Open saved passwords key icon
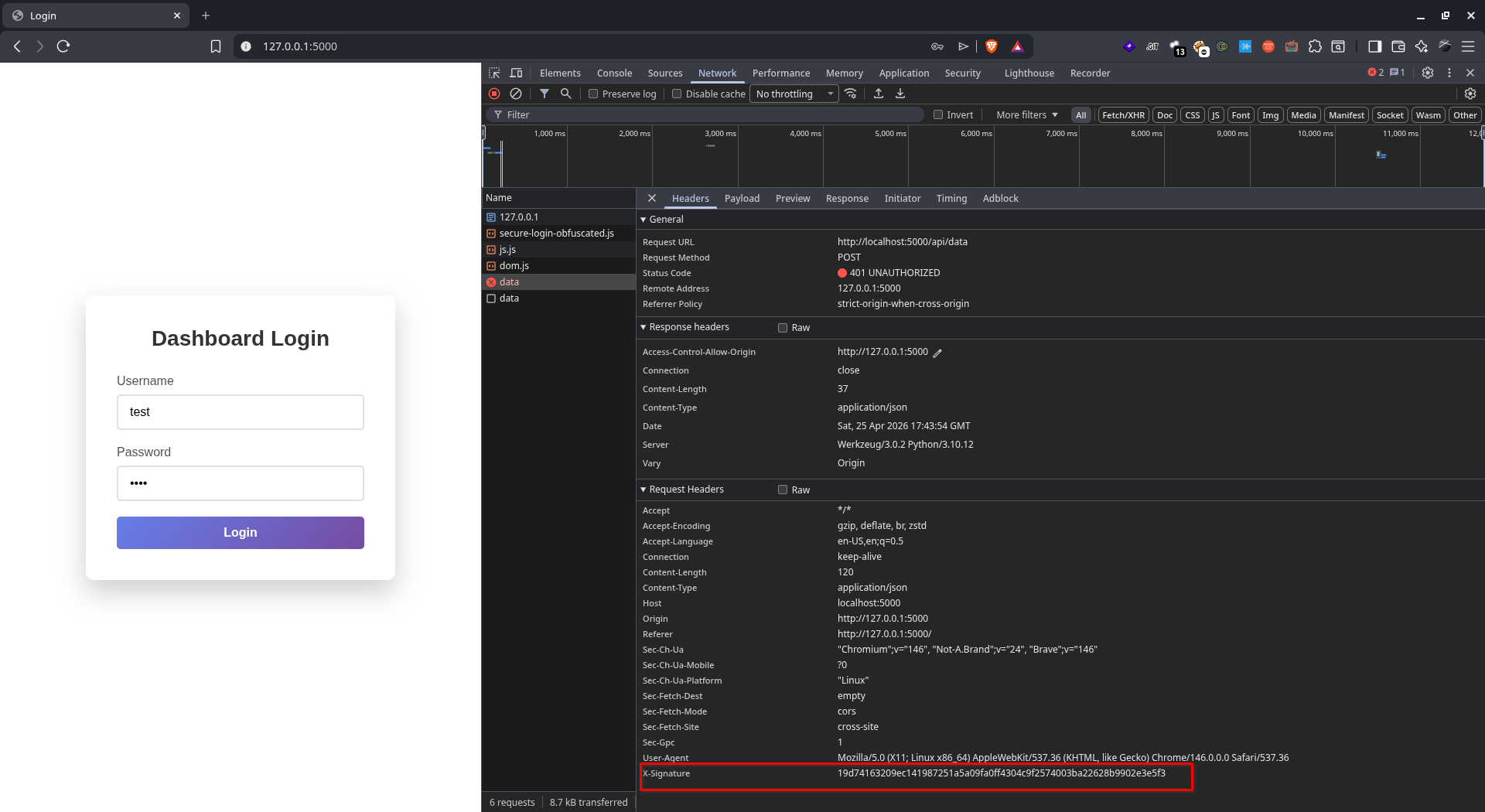 937,46
